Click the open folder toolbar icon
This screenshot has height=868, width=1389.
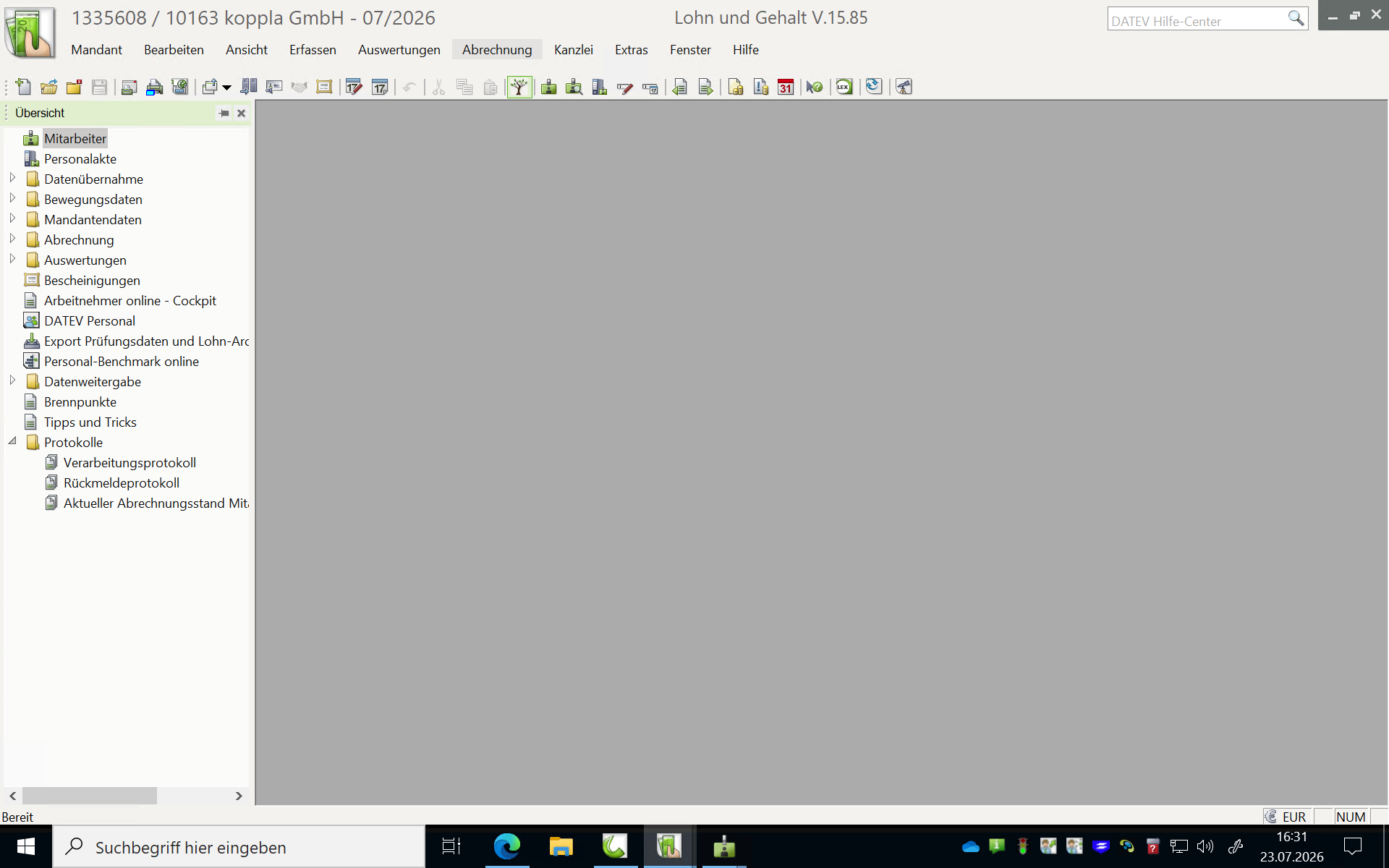[48, 88]
